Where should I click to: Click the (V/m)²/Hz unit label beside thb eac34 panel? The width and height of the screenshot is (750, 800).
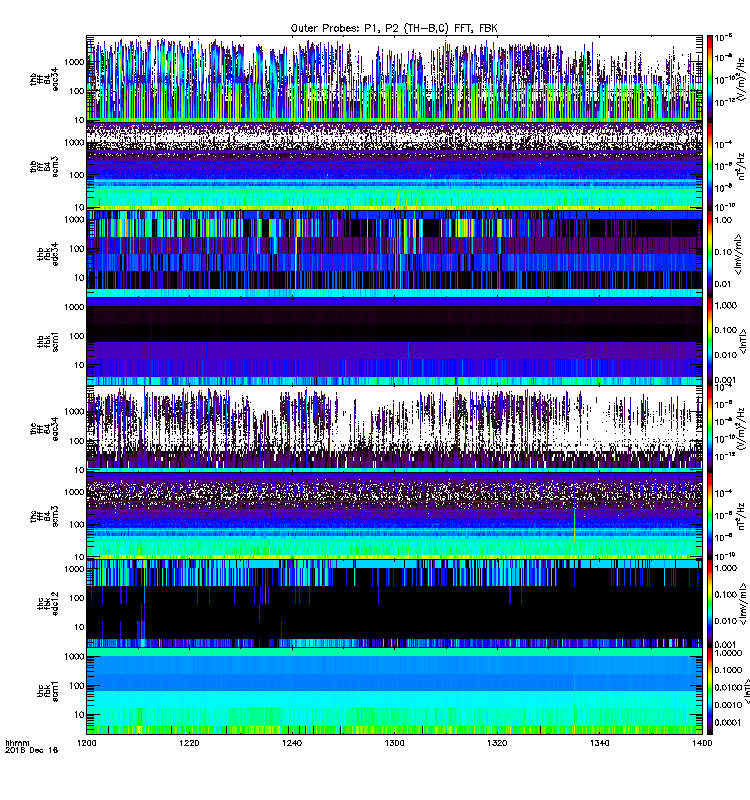click(x=741, y=79)
